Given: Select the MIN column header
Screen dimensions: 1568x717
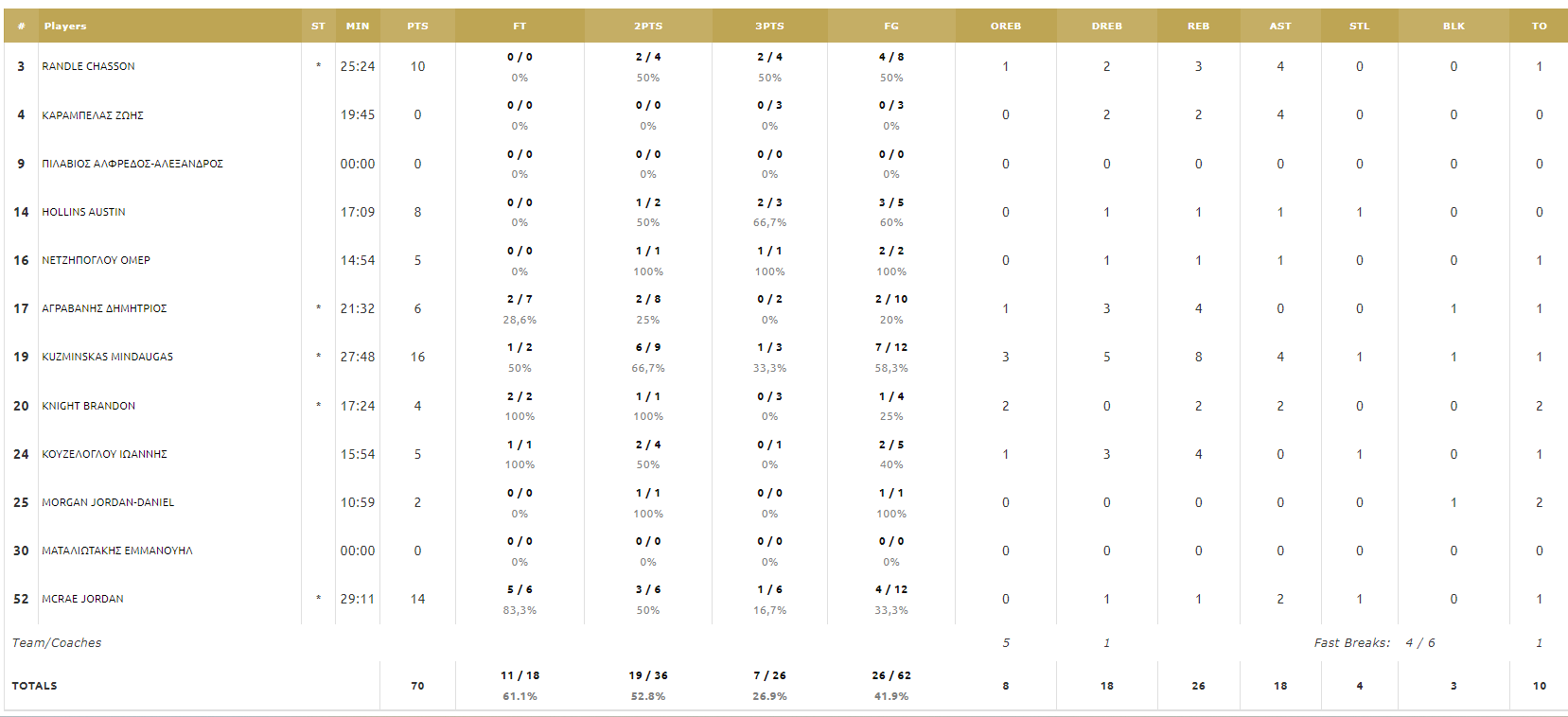Looking at the screenshot, I should click(358, 26).
